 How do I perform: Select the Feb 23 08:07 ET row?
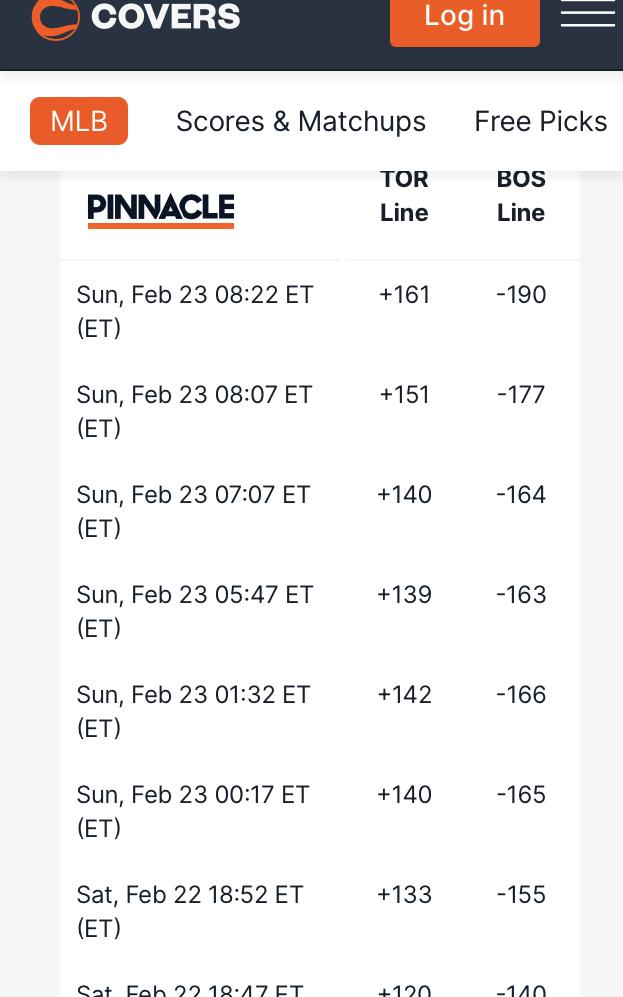320,411
